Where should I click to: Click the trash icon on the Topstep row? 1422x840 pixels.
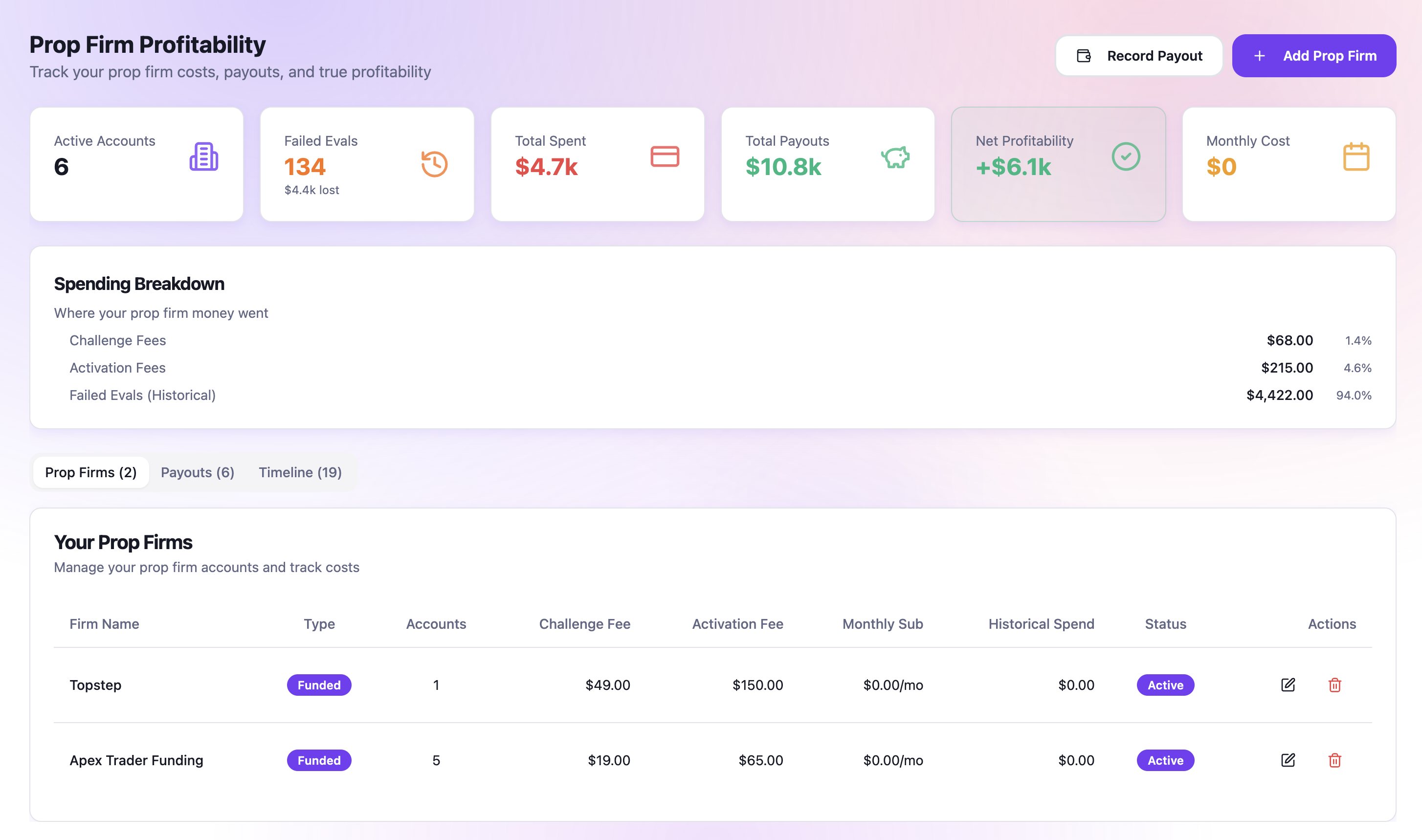(1335, 685)
